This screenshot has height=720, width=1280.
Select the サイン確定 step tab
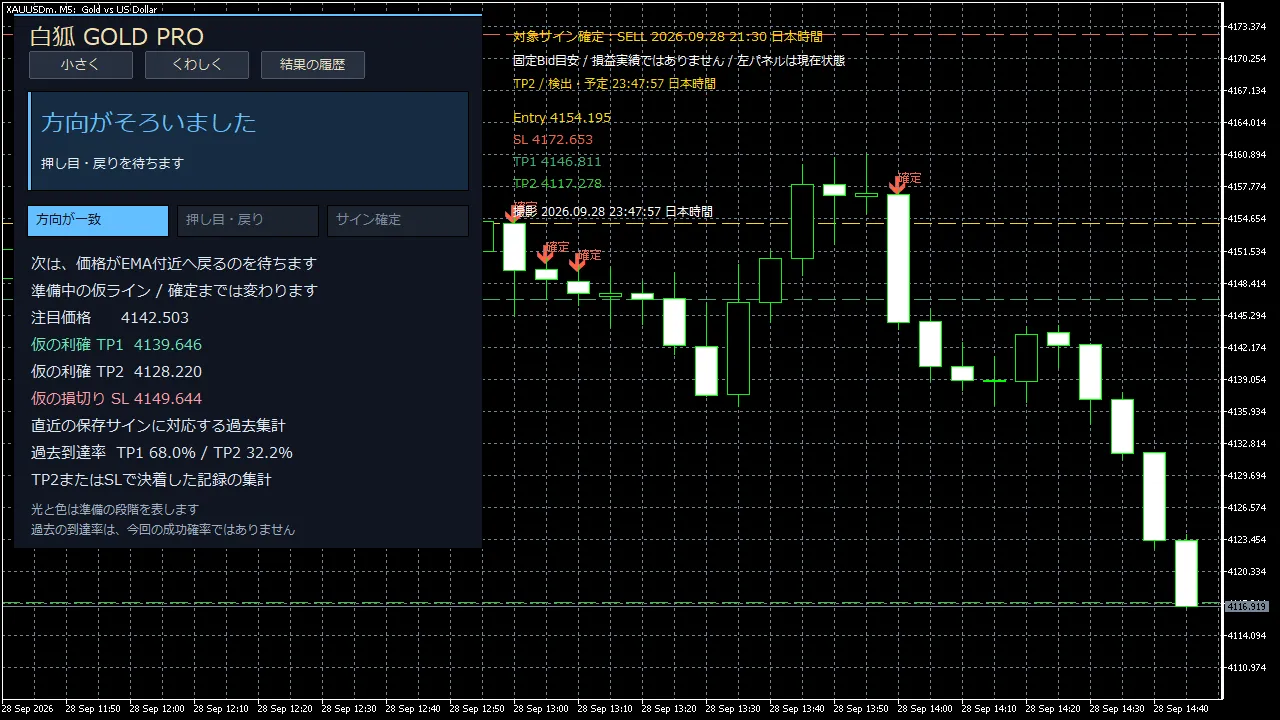pyautogui.click(x=398, y=220)
